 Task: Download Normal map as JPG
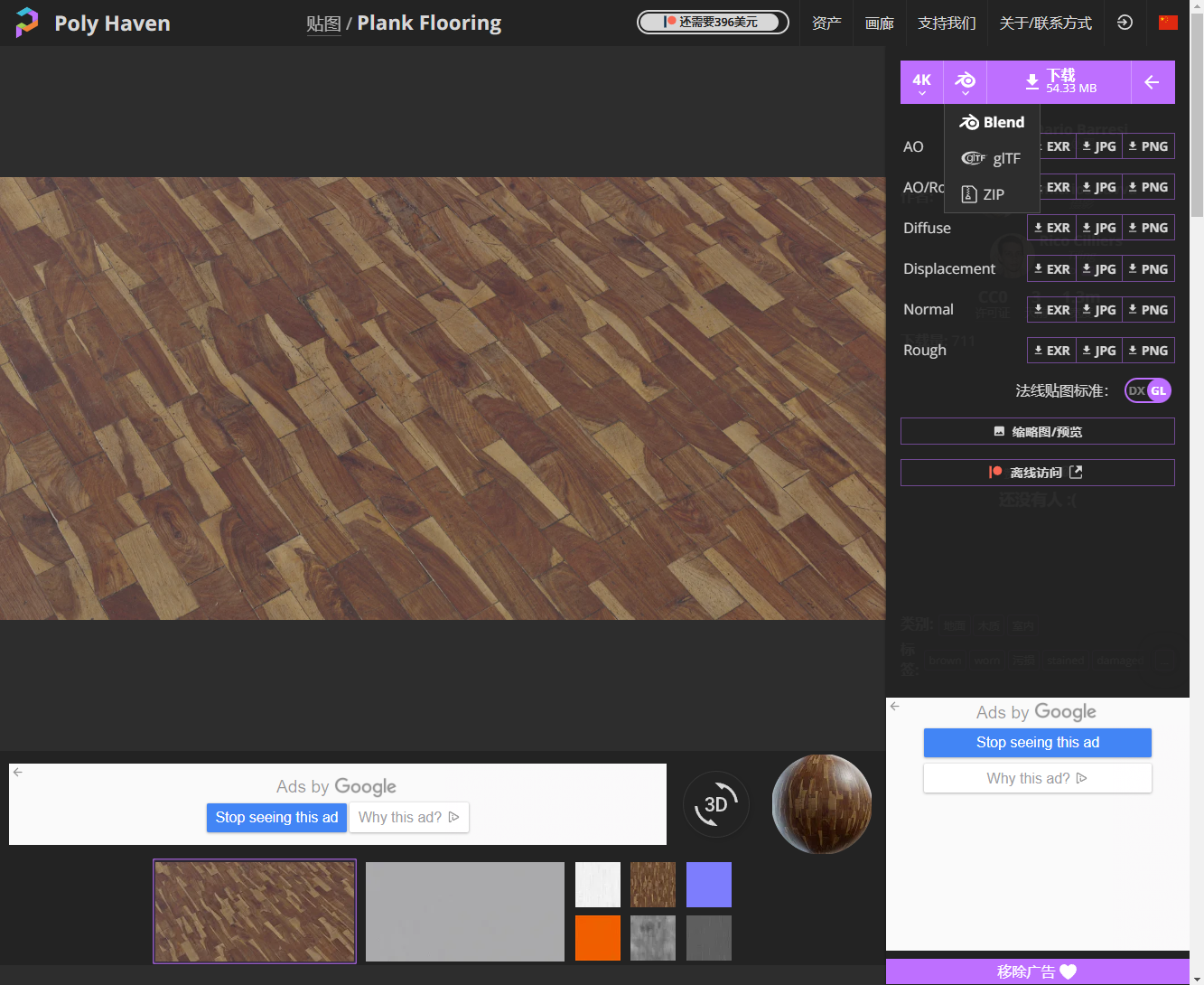[x=1099, y=309]
